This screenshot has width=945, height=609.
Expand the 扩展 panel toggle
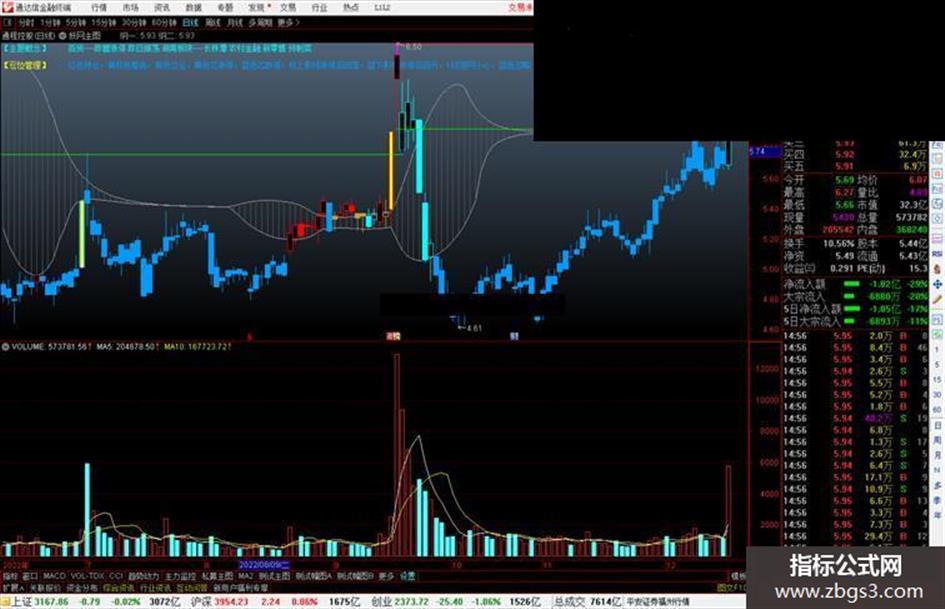tap(13, 587)
